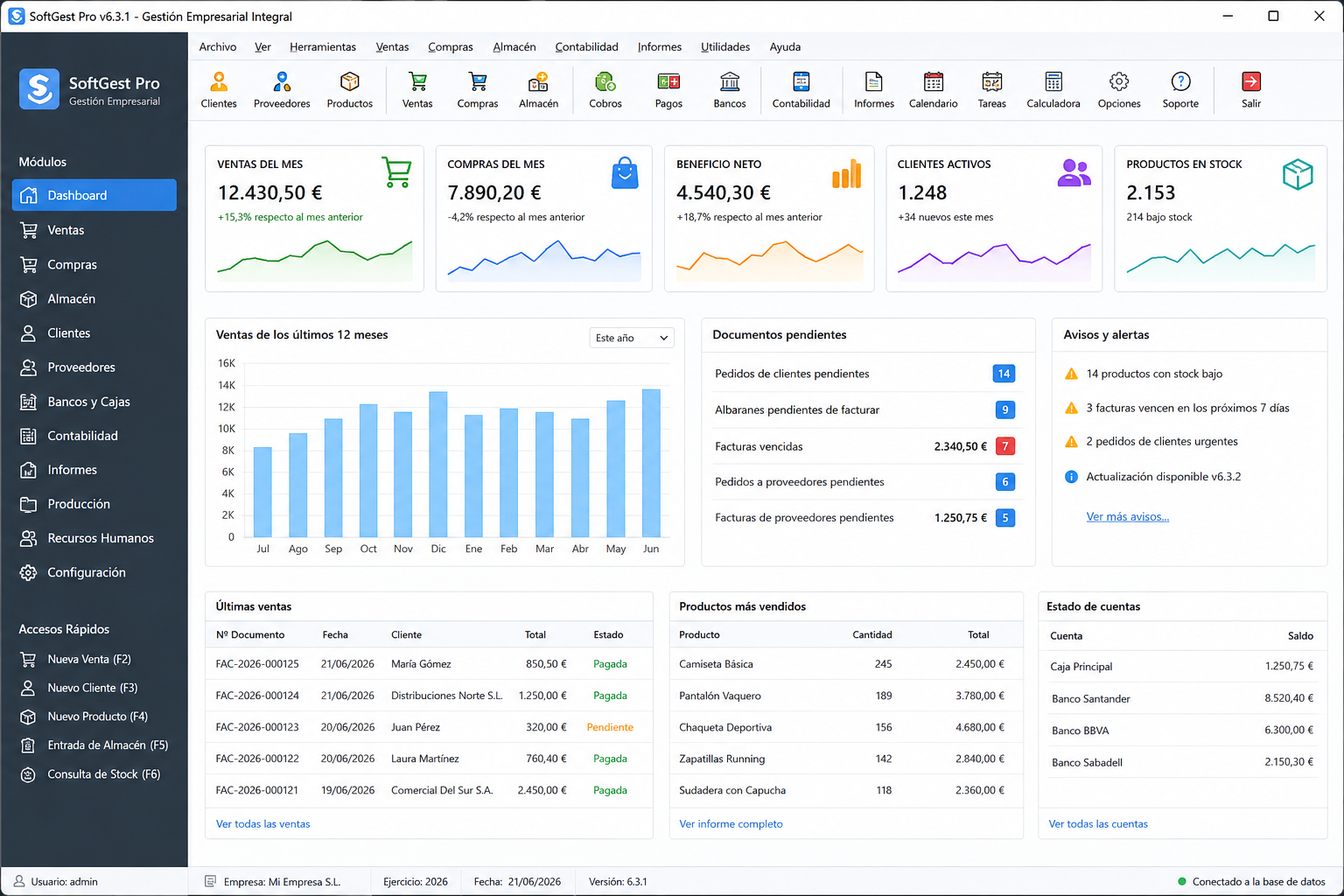This screenshot has height=896, width=1344.
Task: Open the Soporte help icon
Action: tap(1180, 90)
